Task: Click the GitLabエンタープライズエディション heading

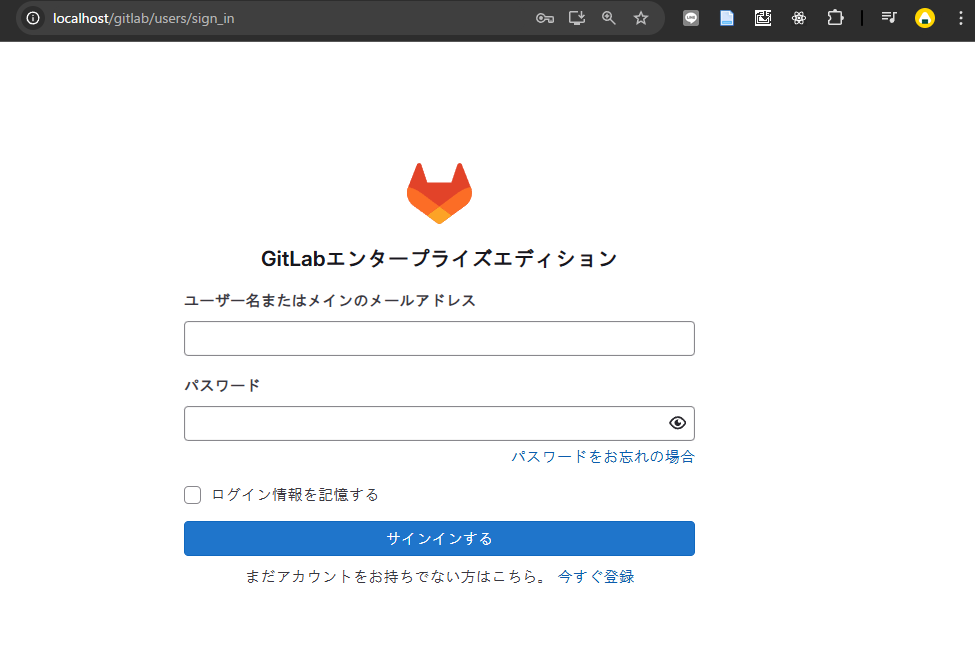Action: click(x=439, y=259)
